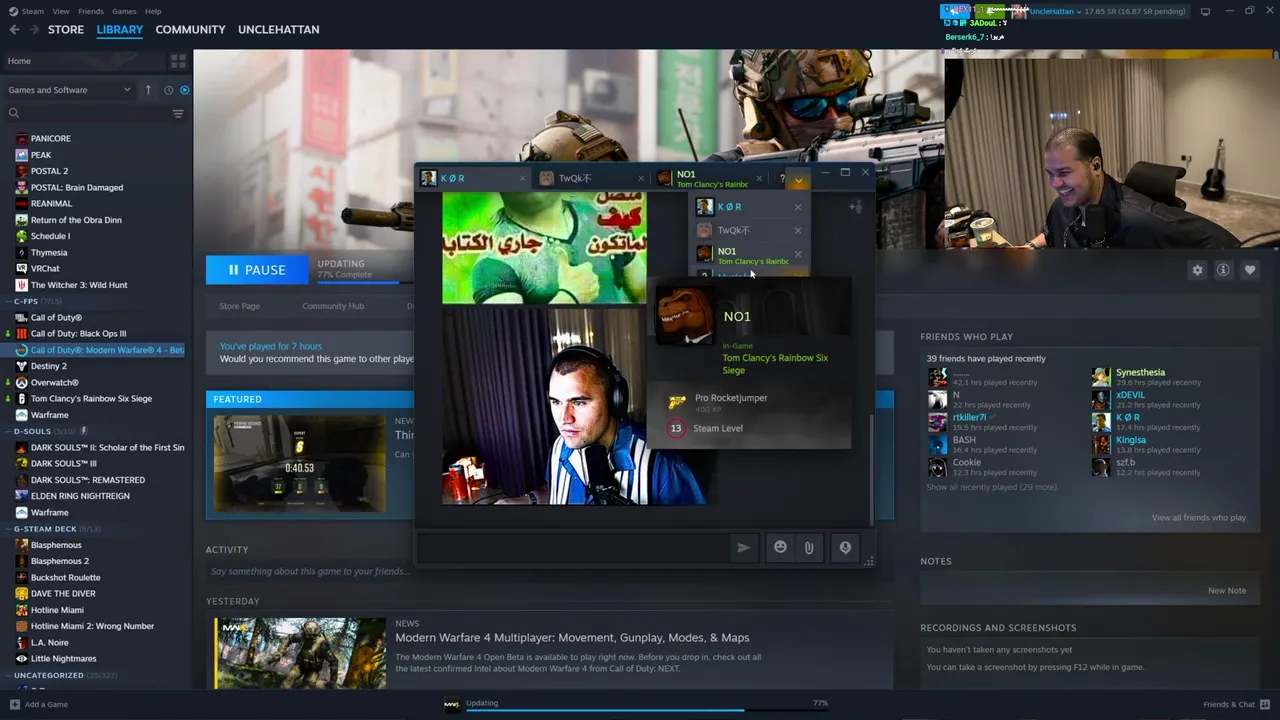This screenshot has width=1280, height=720.
Task: Open the Help menu
Action: pos(153,11)
